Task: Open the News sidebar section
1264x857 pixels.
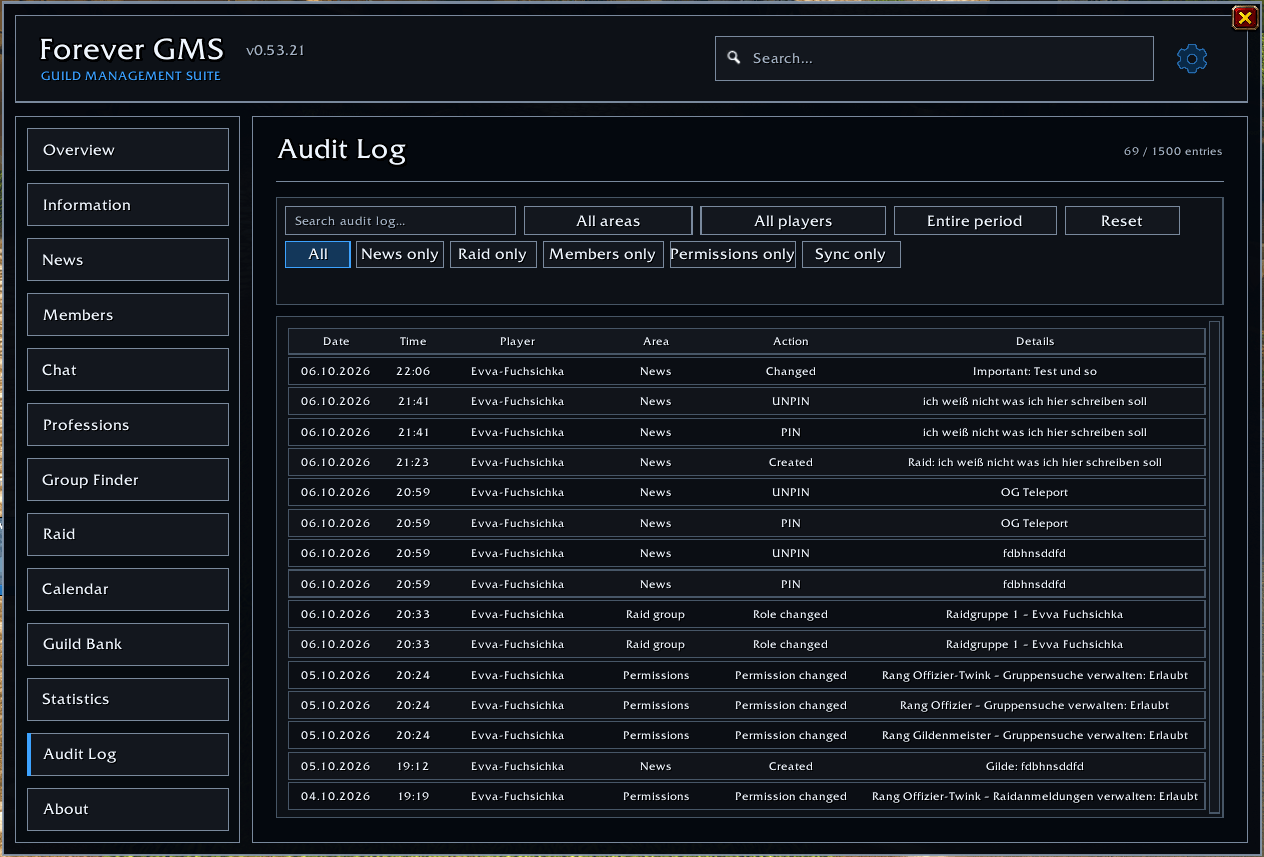Action: click(x=128, y=260)
